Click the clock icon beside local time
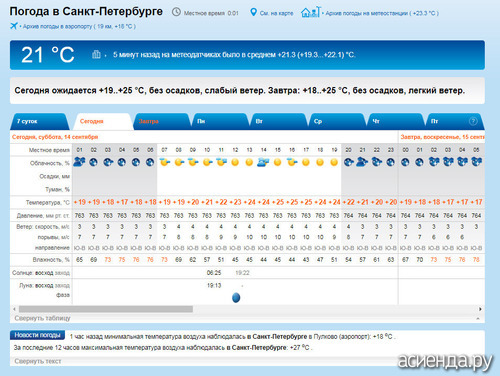This screenshot has width=500, height=376. pos(176,13)
